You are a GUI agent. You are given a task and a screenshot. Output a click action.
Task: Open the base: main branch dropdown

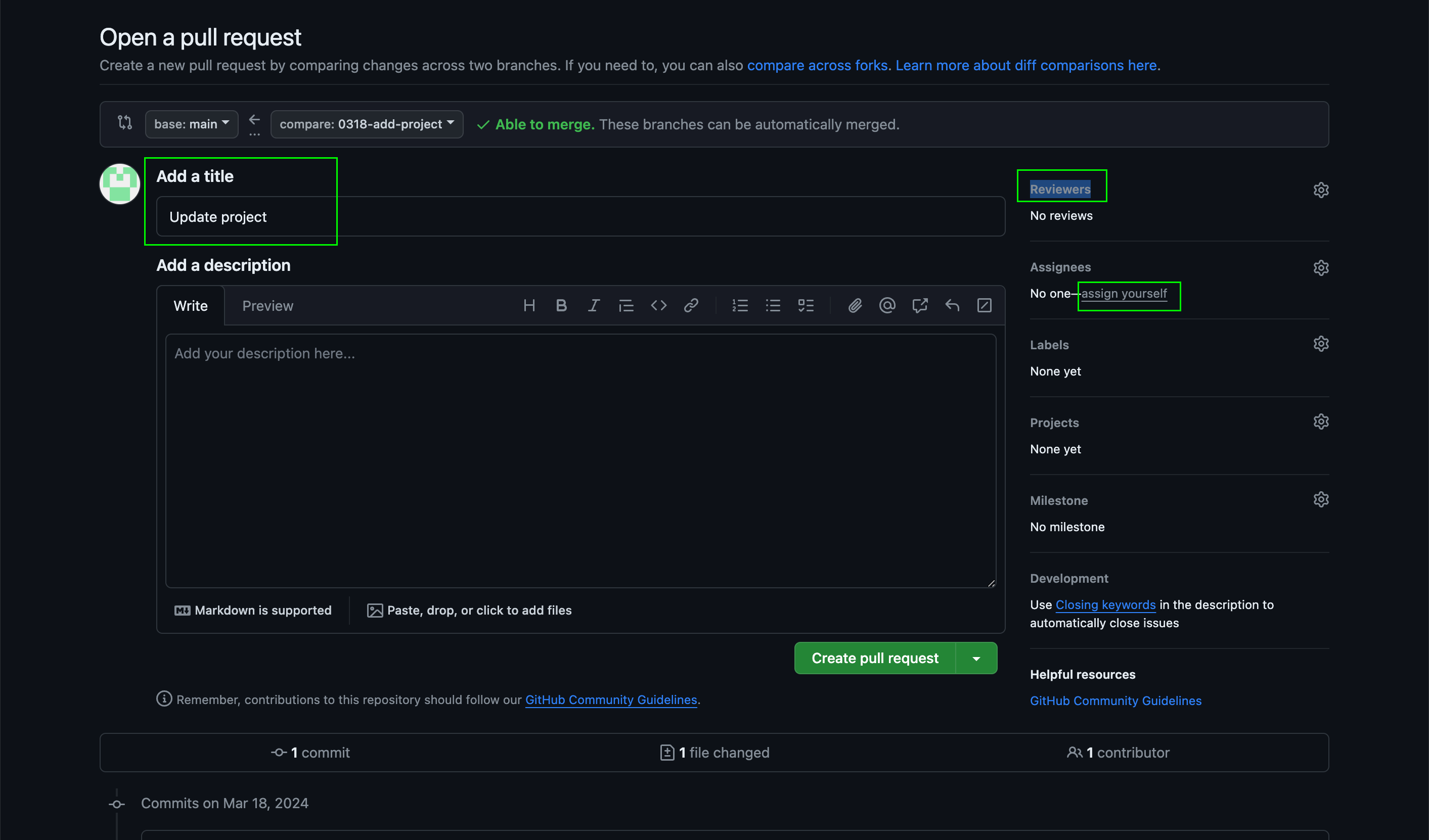[191, 124]
